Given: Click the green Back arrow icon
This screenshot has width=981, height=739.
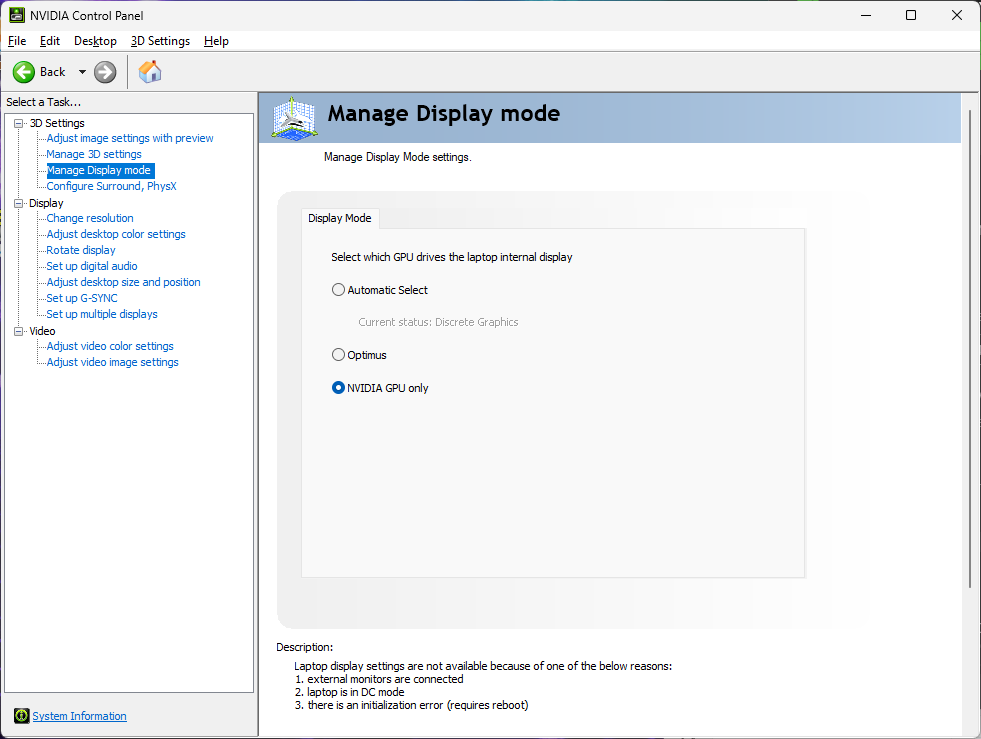Looking at the screenshot, I should pos(24,72).
